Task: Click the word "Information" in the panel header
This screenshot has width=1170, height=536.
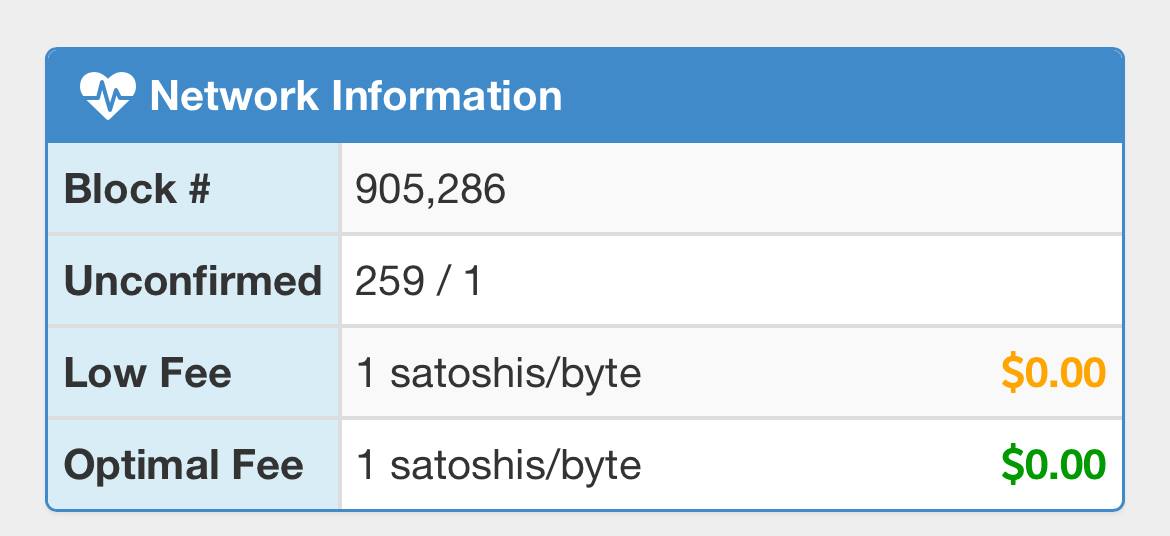Action: 446,96
